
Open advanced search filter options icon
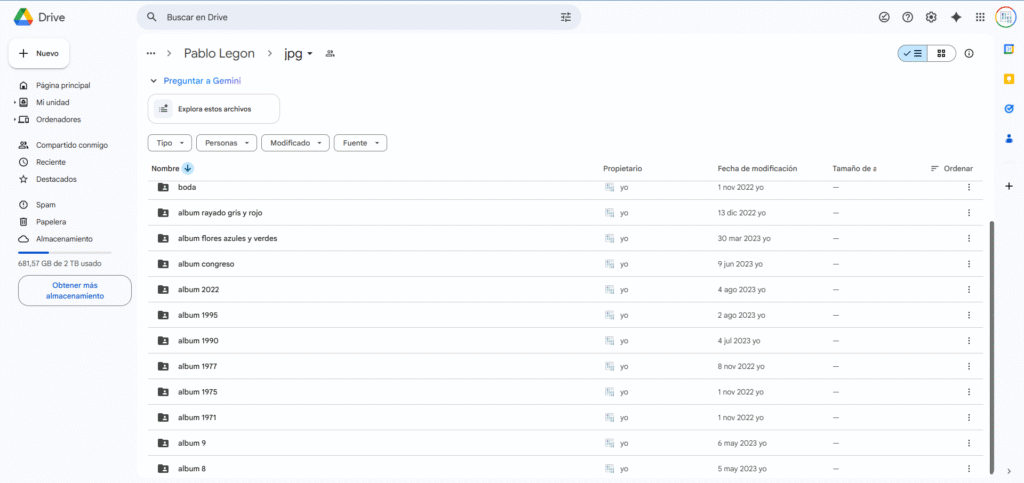566,18
